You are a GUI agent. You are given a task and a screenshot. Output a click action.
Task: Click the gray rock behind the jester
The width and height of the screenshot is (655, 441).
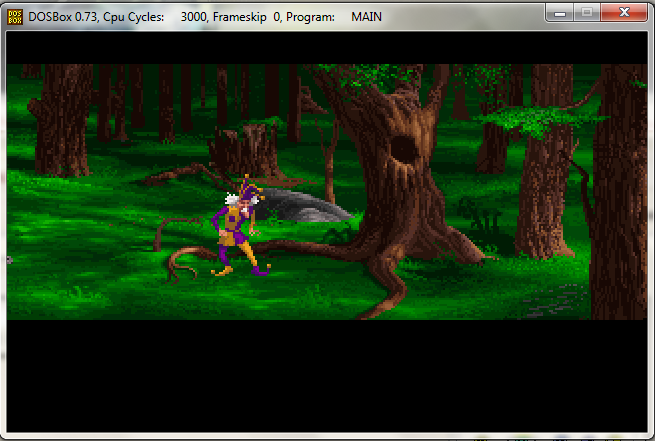point(302,205)
